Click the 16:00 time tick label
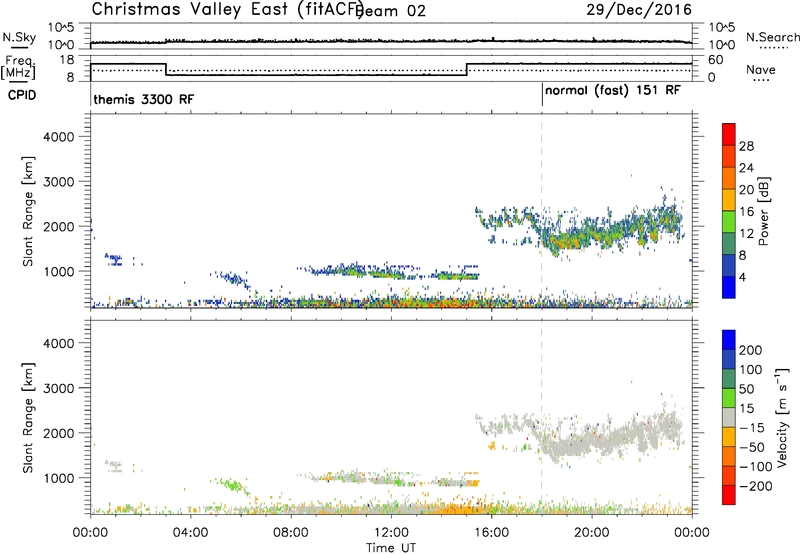 point(491,533)
